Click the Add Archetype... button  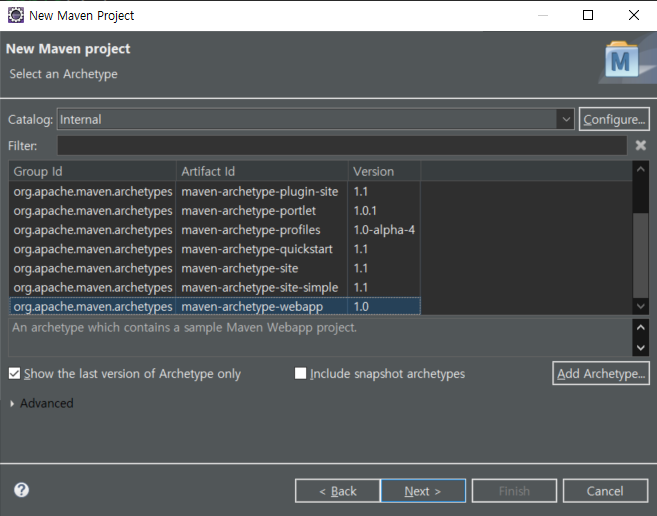[x=601, y=373]
